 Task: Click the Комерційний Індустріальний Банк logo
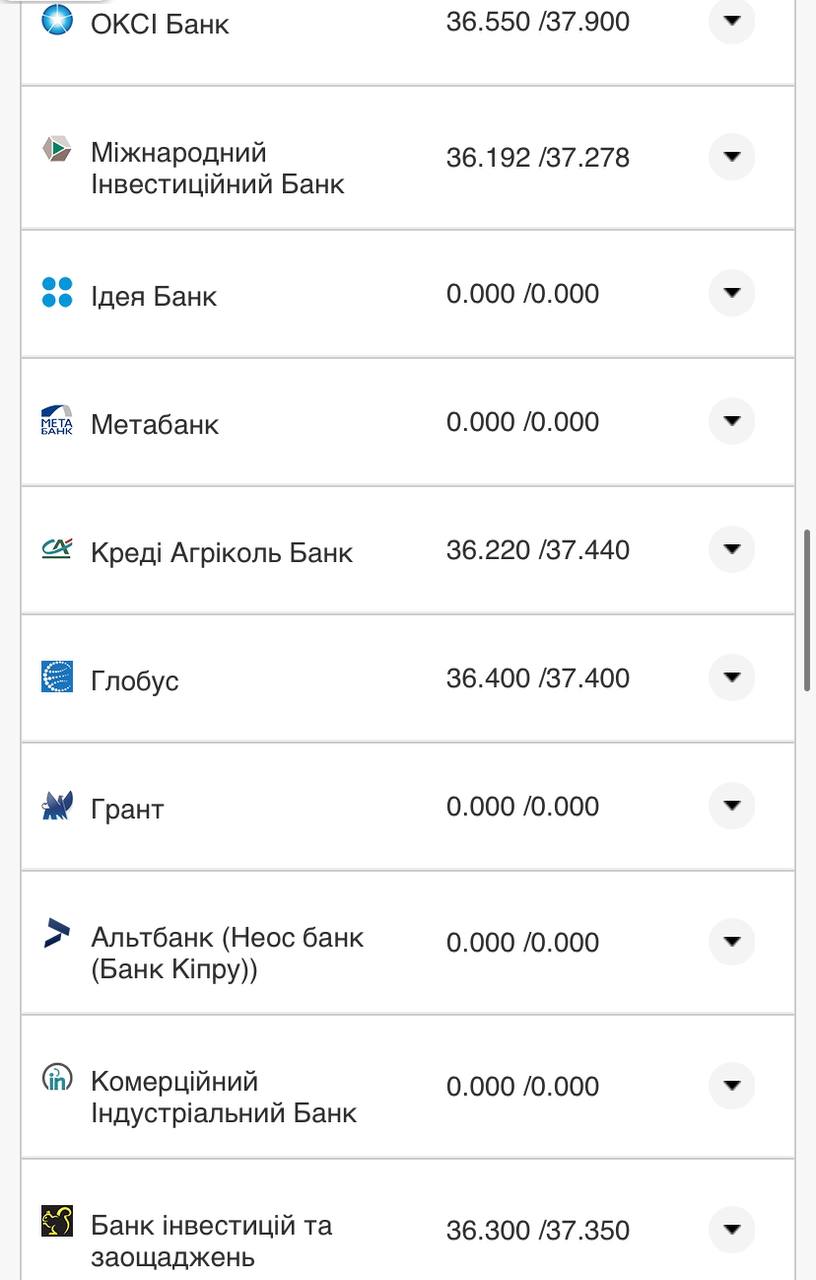[x=57, y=1078]
